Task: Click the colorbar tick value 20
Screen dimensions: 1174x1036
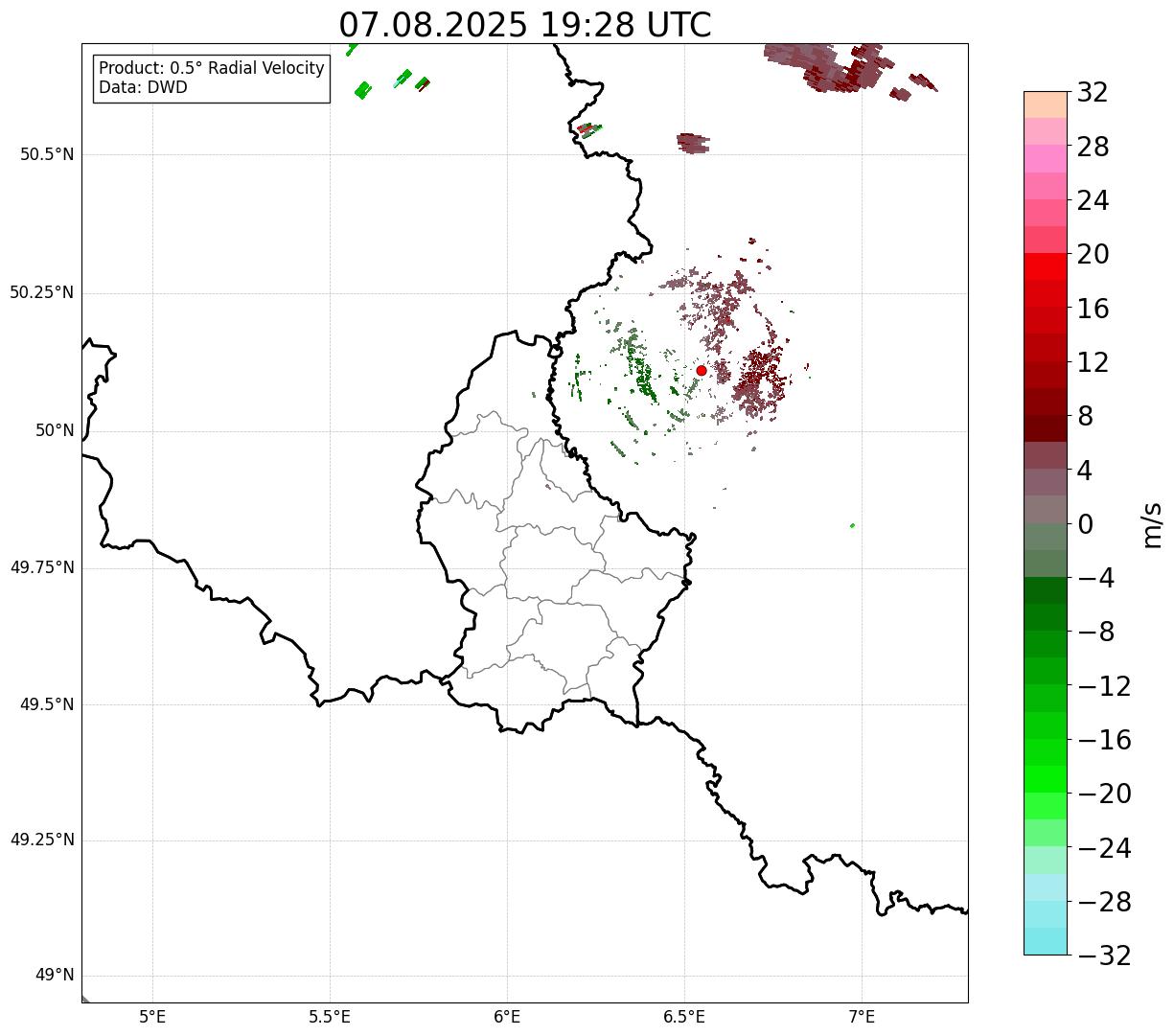Action: coord(1093,255)
